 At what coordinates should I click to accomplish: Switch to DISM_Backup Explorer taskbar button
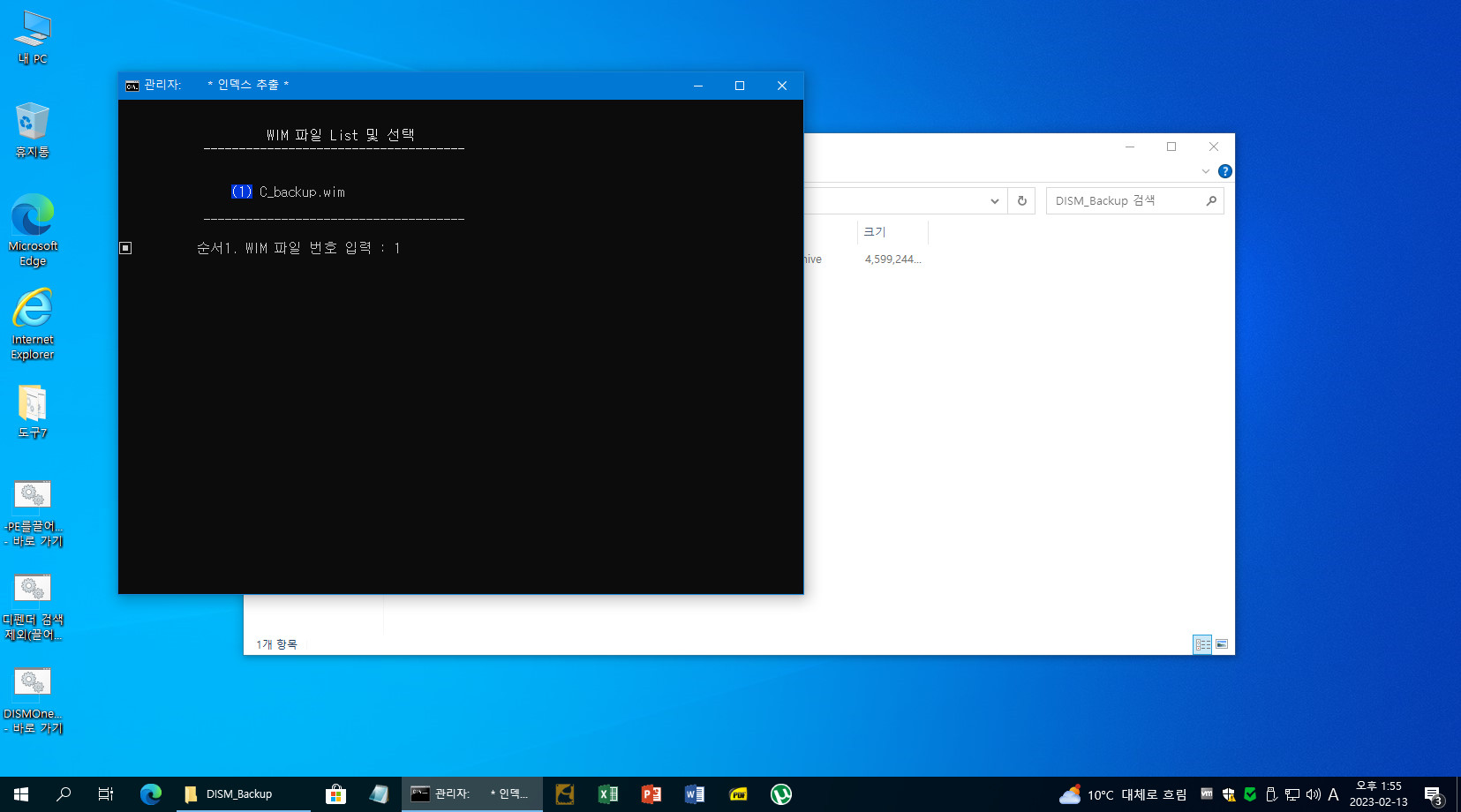[244, 794]
